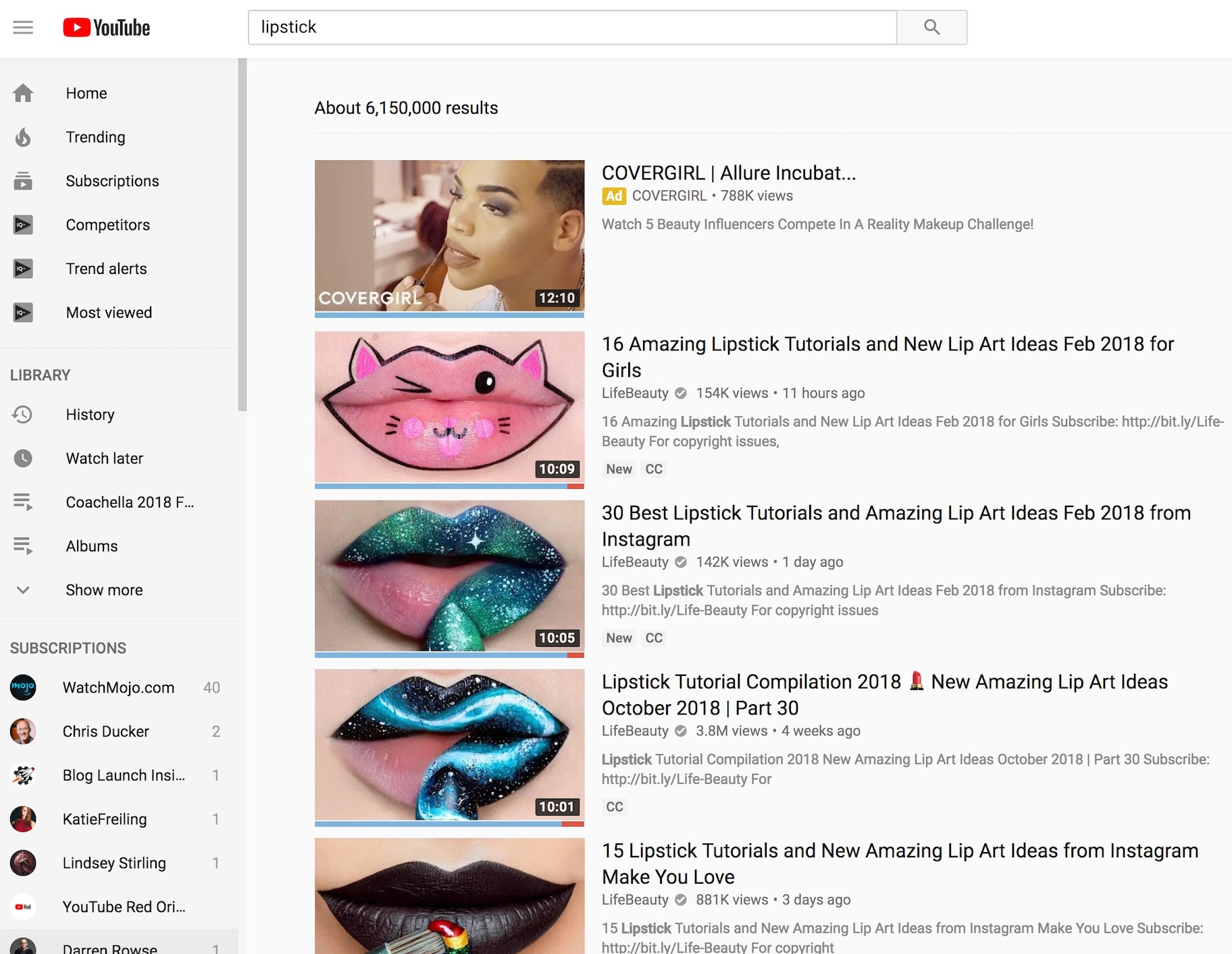Go to Home in sidebar
The width and height of the screenshot is (1232, 954).
click(86, 93)
